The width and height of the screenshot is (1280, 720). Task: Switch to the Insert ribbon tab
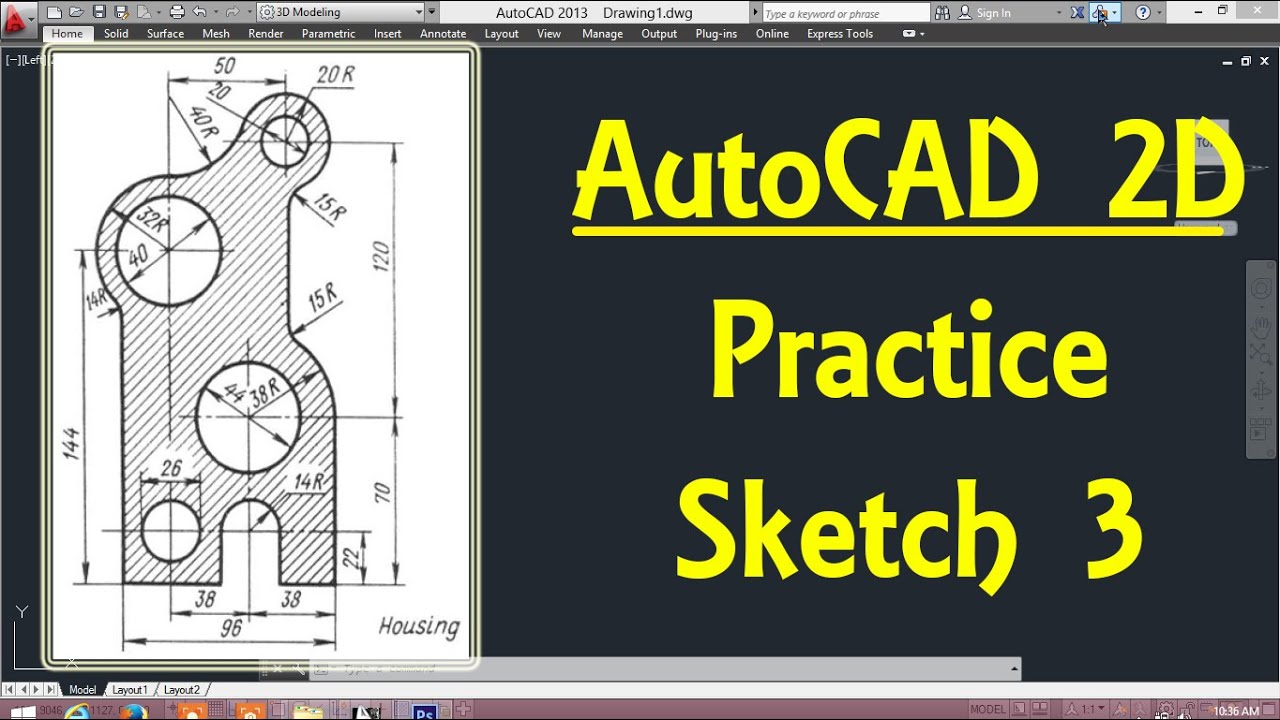pos(388,33)
